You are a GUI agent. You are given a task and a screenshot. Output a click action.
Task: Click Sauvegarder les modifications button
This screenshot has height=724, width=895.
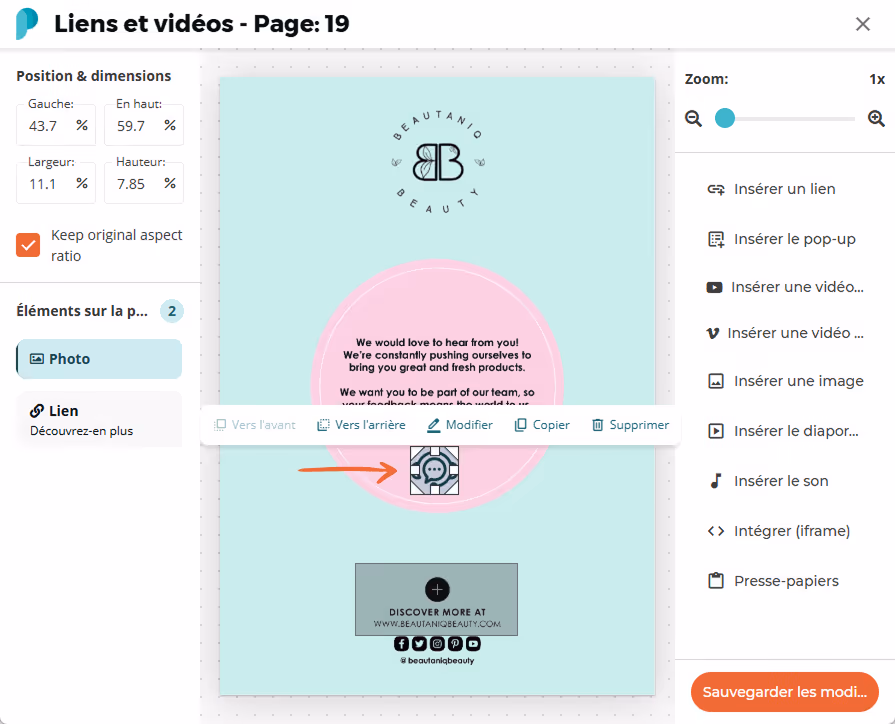(784, 692)
